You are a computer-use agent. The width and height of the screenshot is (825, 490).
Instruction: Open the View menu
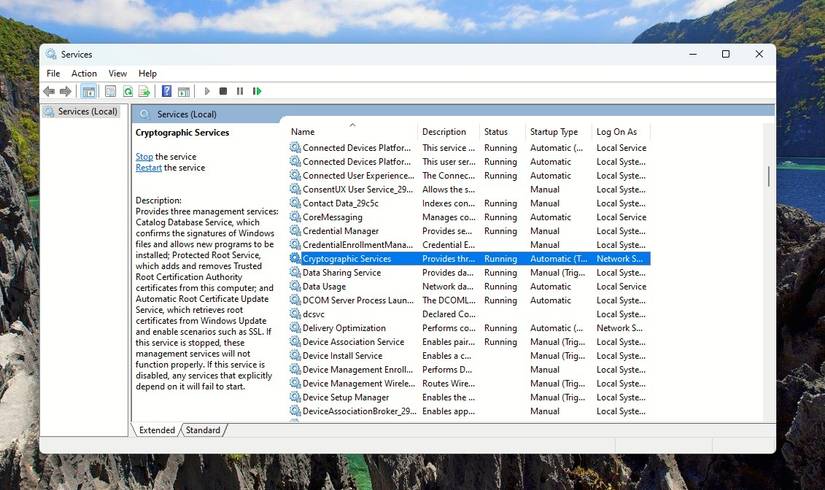click(x=118, y=74)
